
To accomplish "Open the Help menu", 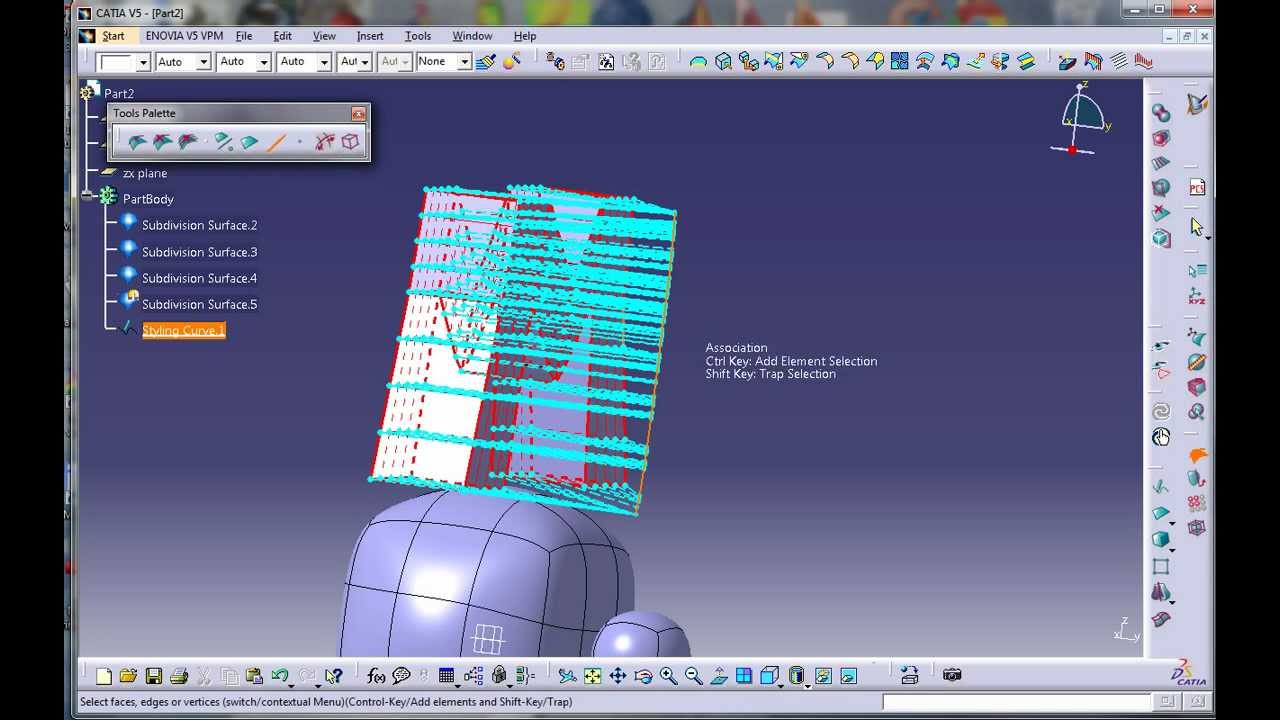I will pyautogui.click(x=525, y=36).
